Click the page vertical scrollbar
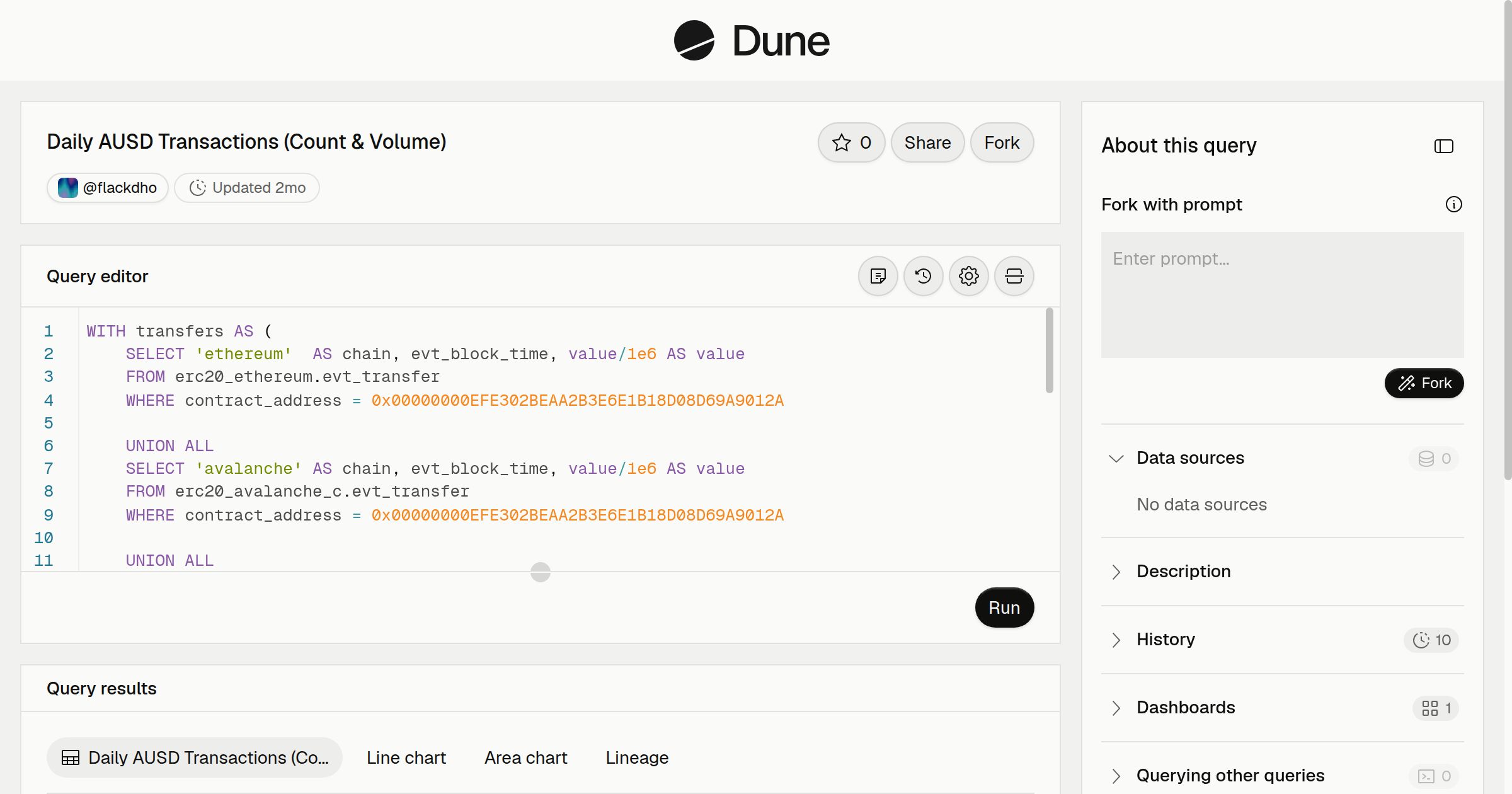 (x=1507, y=239)
